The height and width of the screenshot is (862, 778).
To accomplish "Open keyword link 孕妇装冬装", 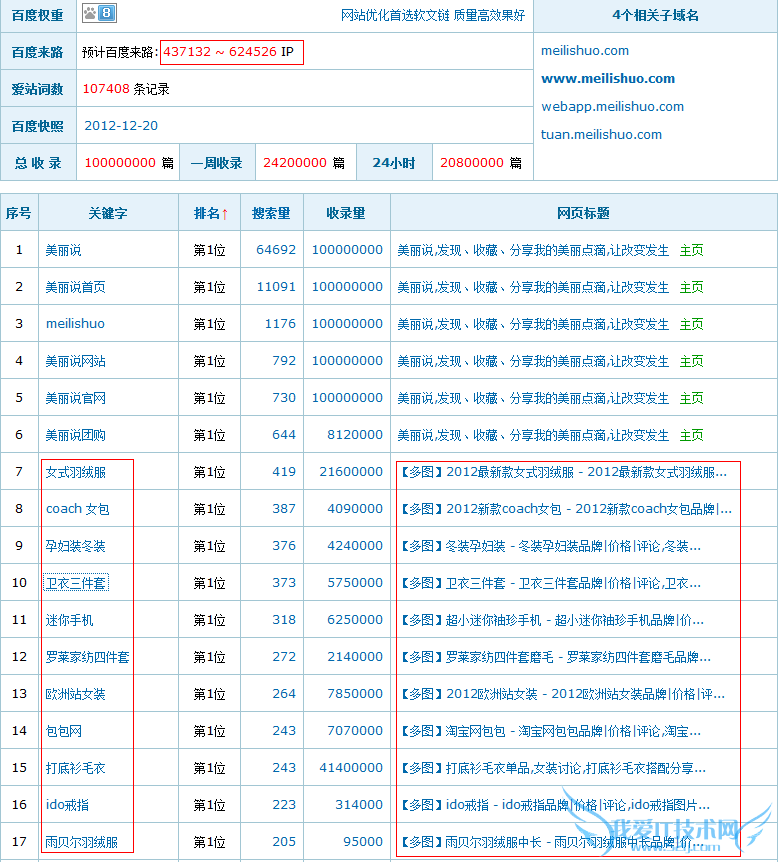I will tap(75, 546).
